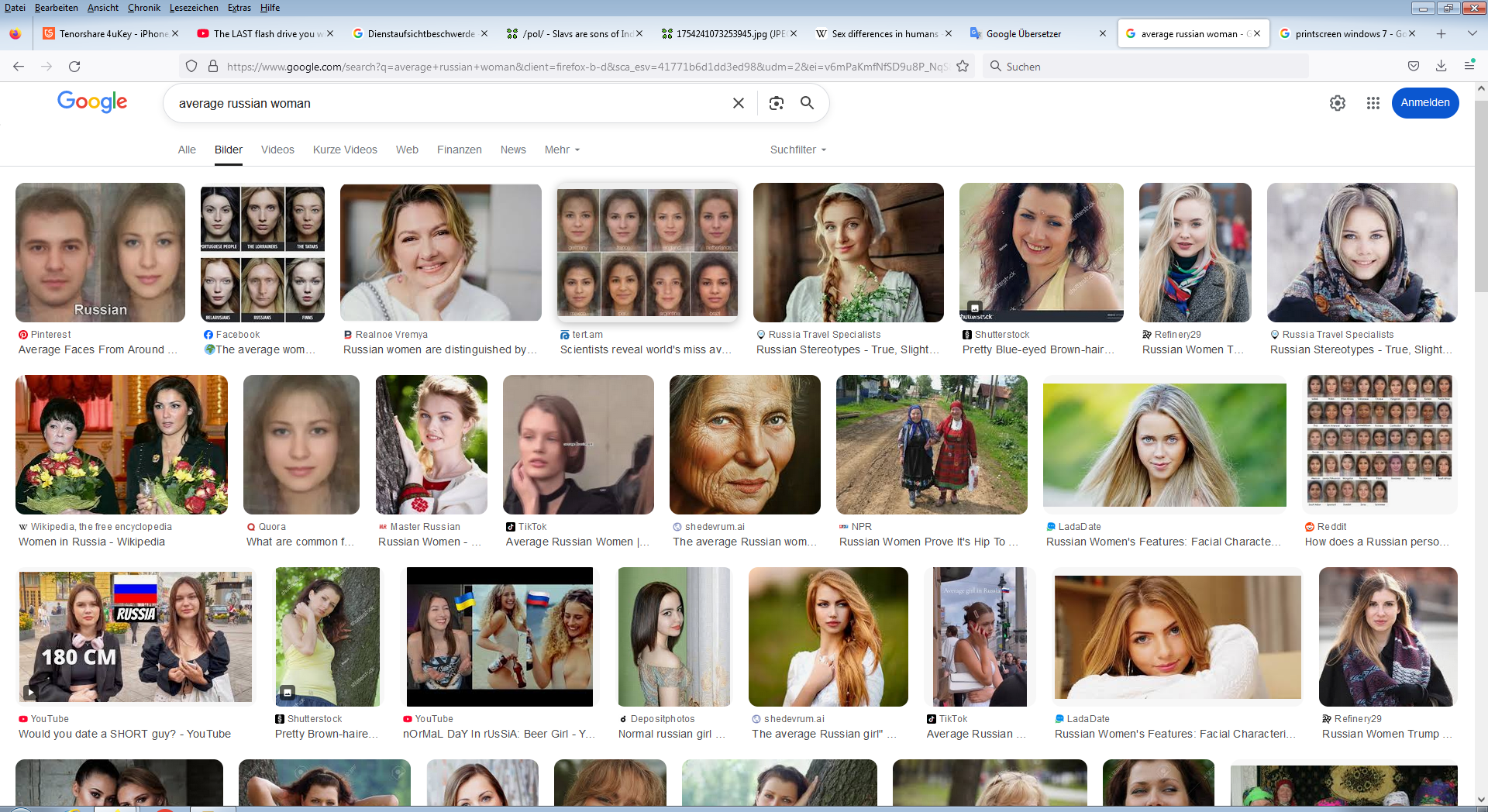Select the Kurze Videos tab
The width and height of the screenshot is (1488, 812).
coord(345,150)
